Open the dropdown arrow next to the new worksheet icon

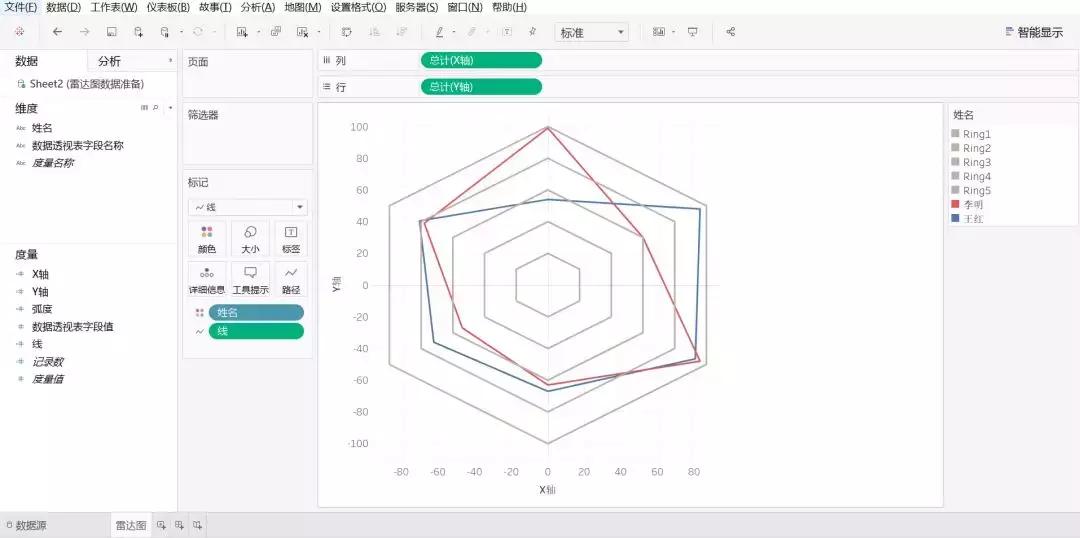[x=258, y=32]
